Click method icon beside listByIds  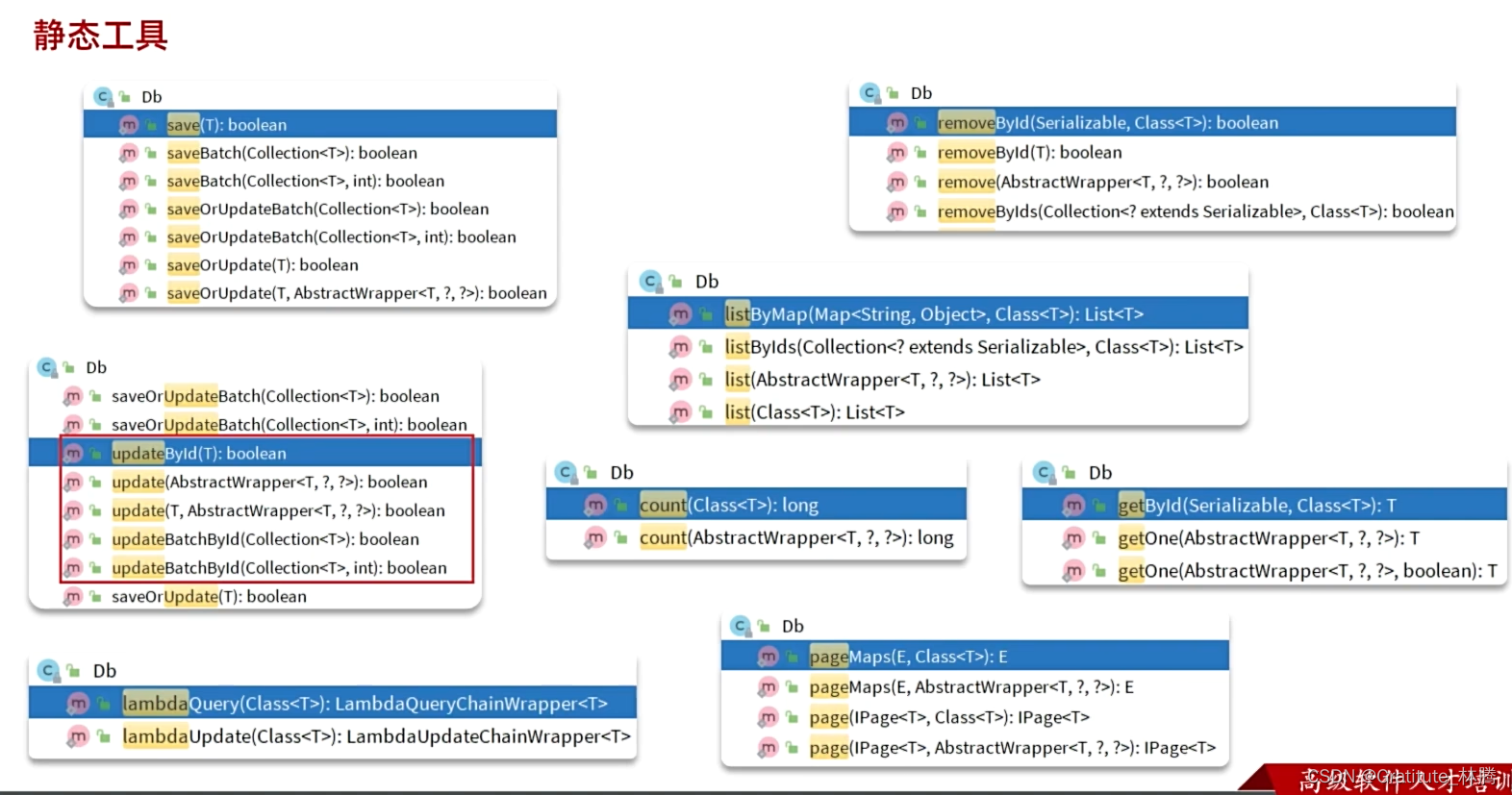pos(681,347)
